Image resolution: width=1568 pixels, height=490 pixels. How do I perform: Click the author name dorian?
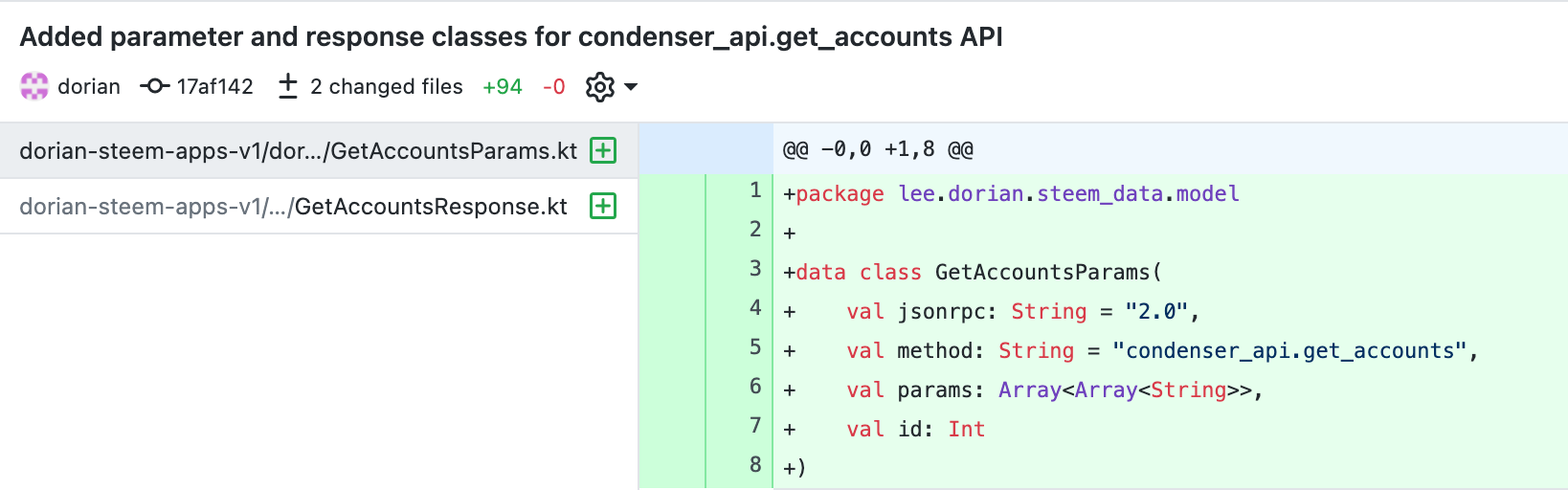[89, 87]
